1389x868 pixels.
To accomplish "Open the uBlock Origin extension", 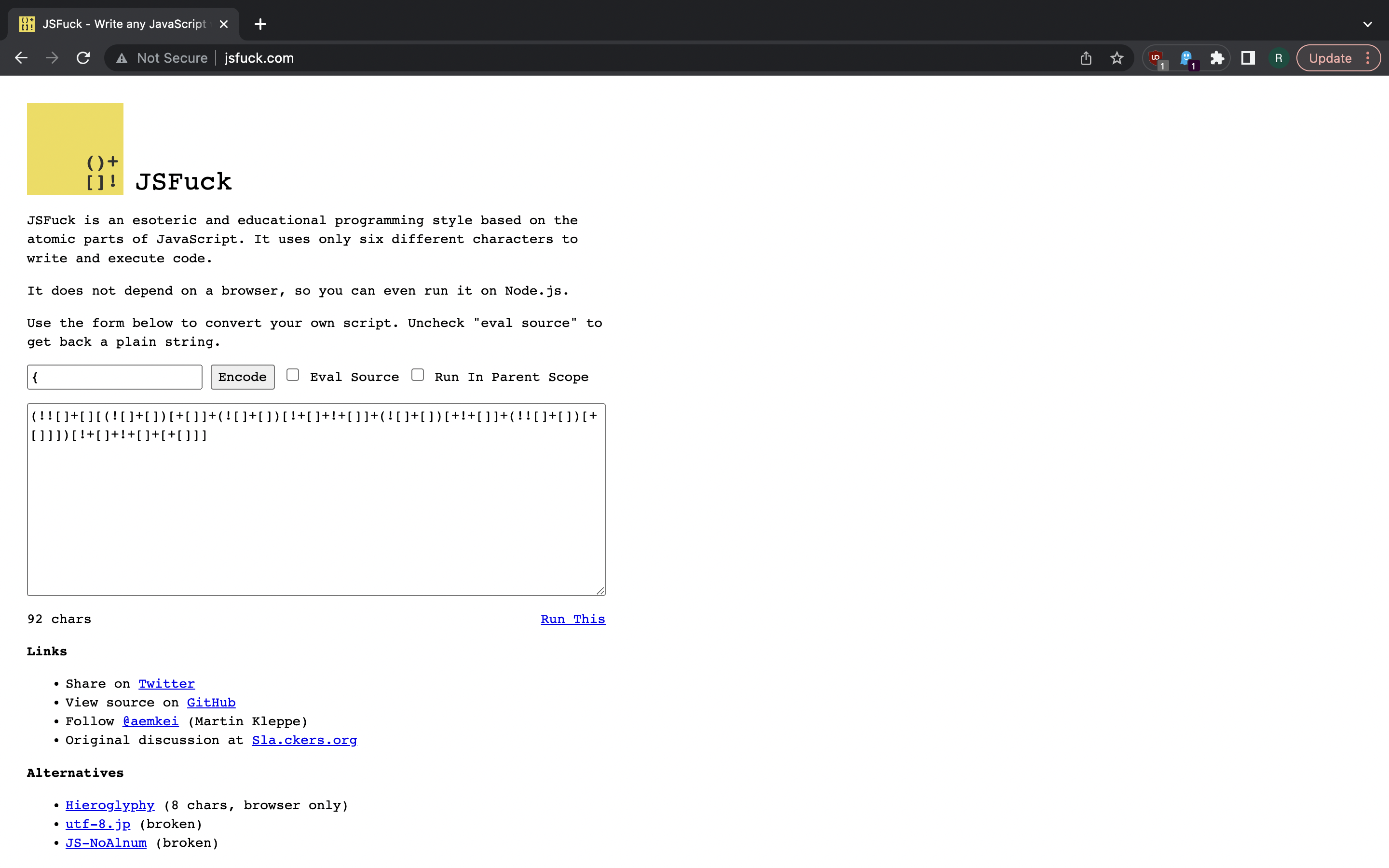I will (1157, 58).
